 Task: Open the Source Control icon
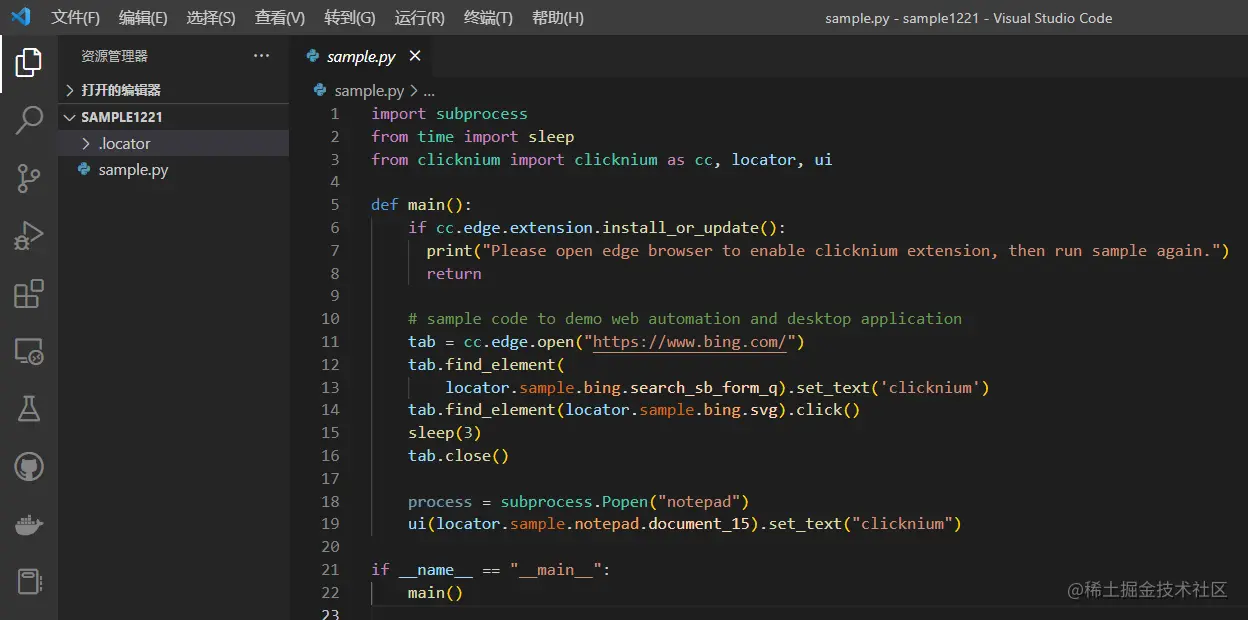tap(28, 178)
